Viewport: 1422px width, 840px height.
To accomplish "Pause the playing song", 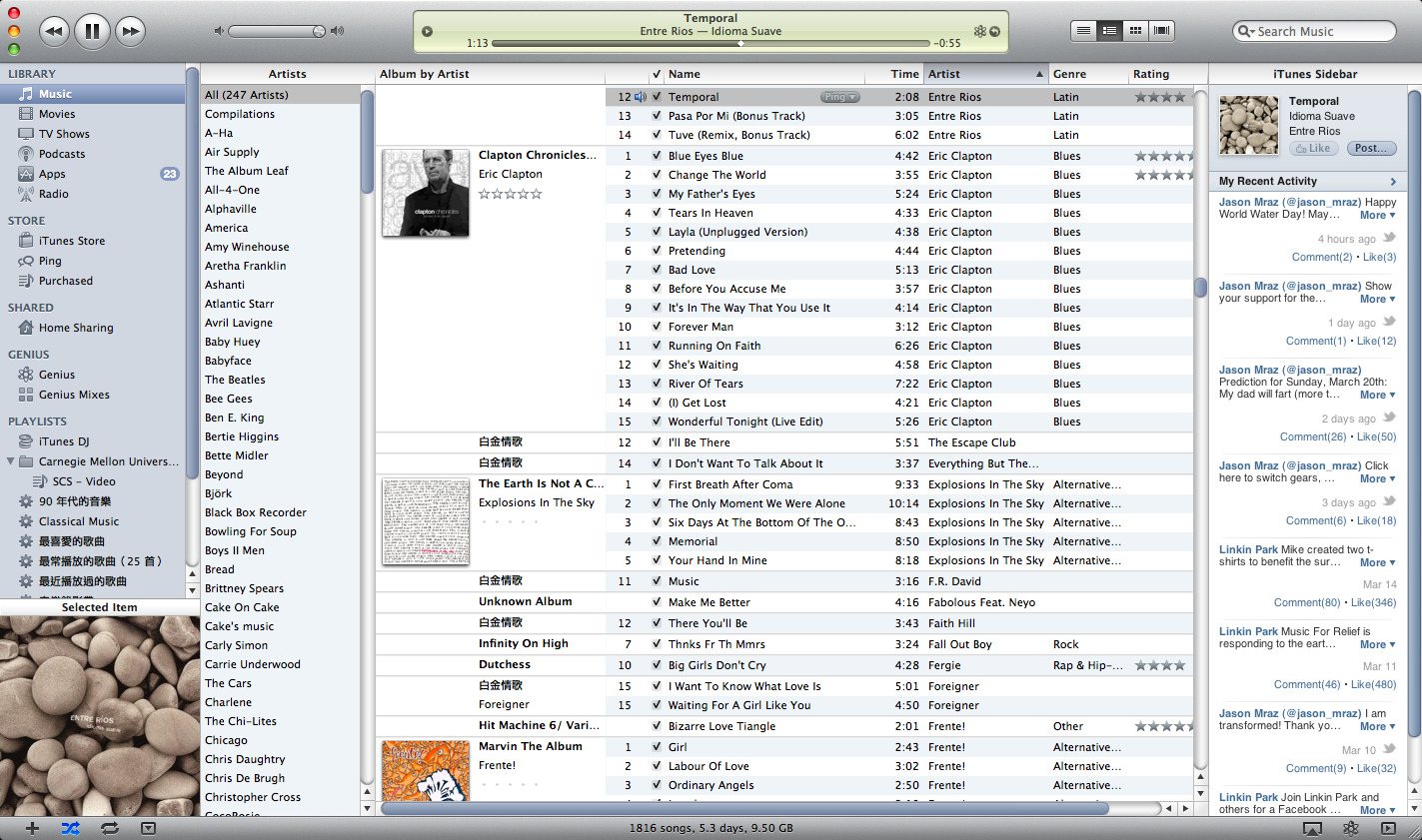I will (x=92, y=31).
